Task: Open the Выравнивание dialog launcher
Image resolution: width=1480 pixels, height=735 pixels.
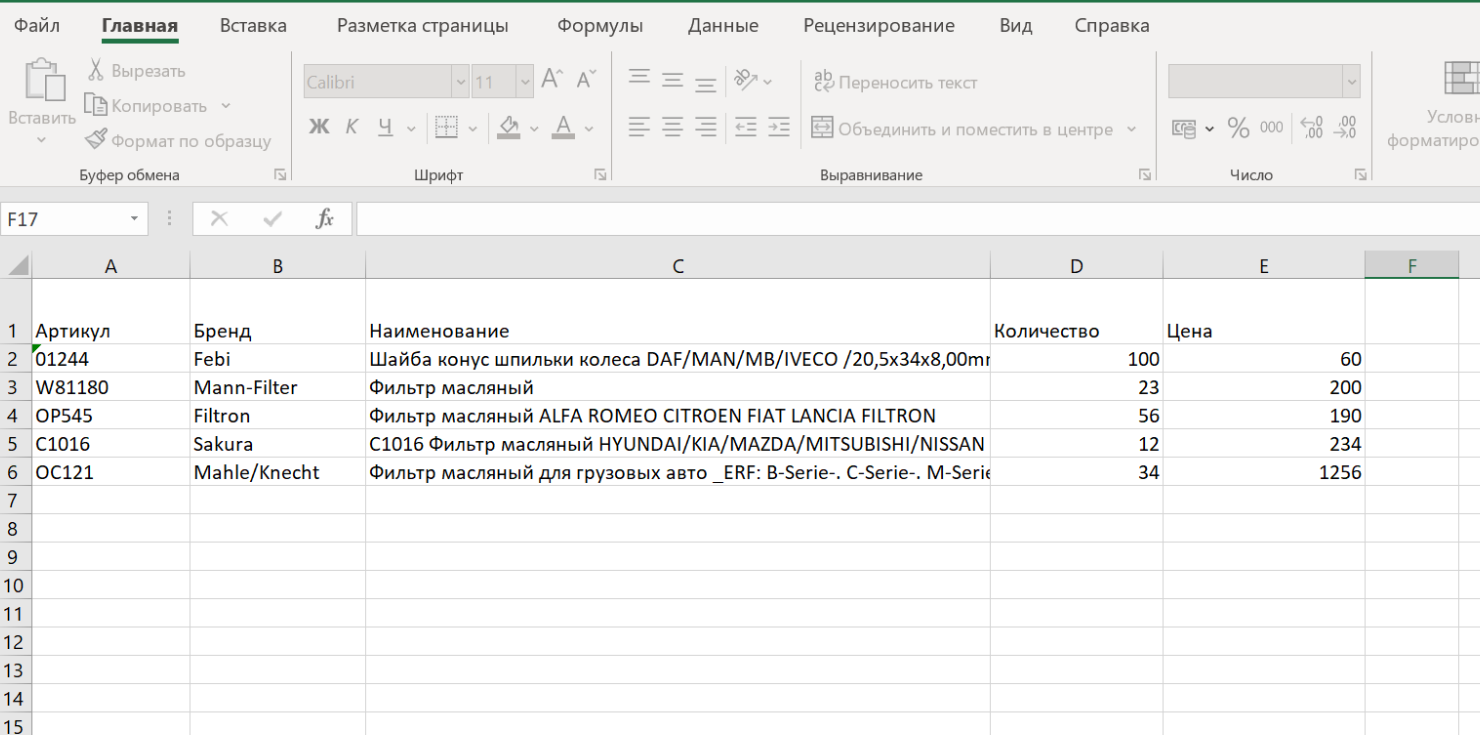Action: [1144, 175]
